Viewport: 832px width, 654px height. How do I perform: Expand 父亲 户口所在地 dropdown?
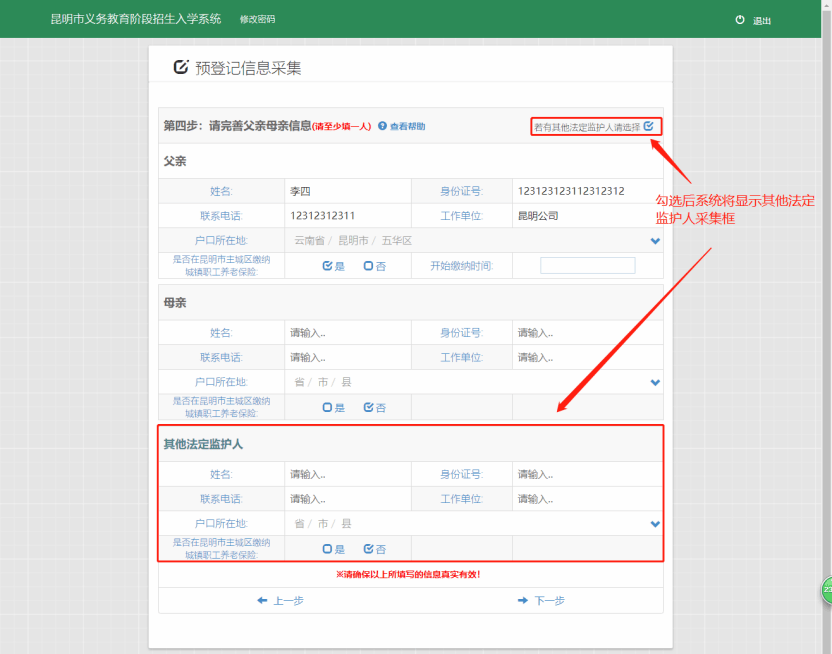[x=655, y=241]
